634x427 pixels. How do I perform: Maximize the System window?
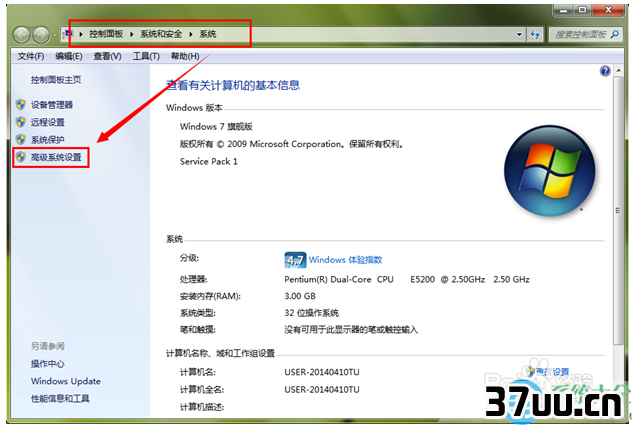582,10
